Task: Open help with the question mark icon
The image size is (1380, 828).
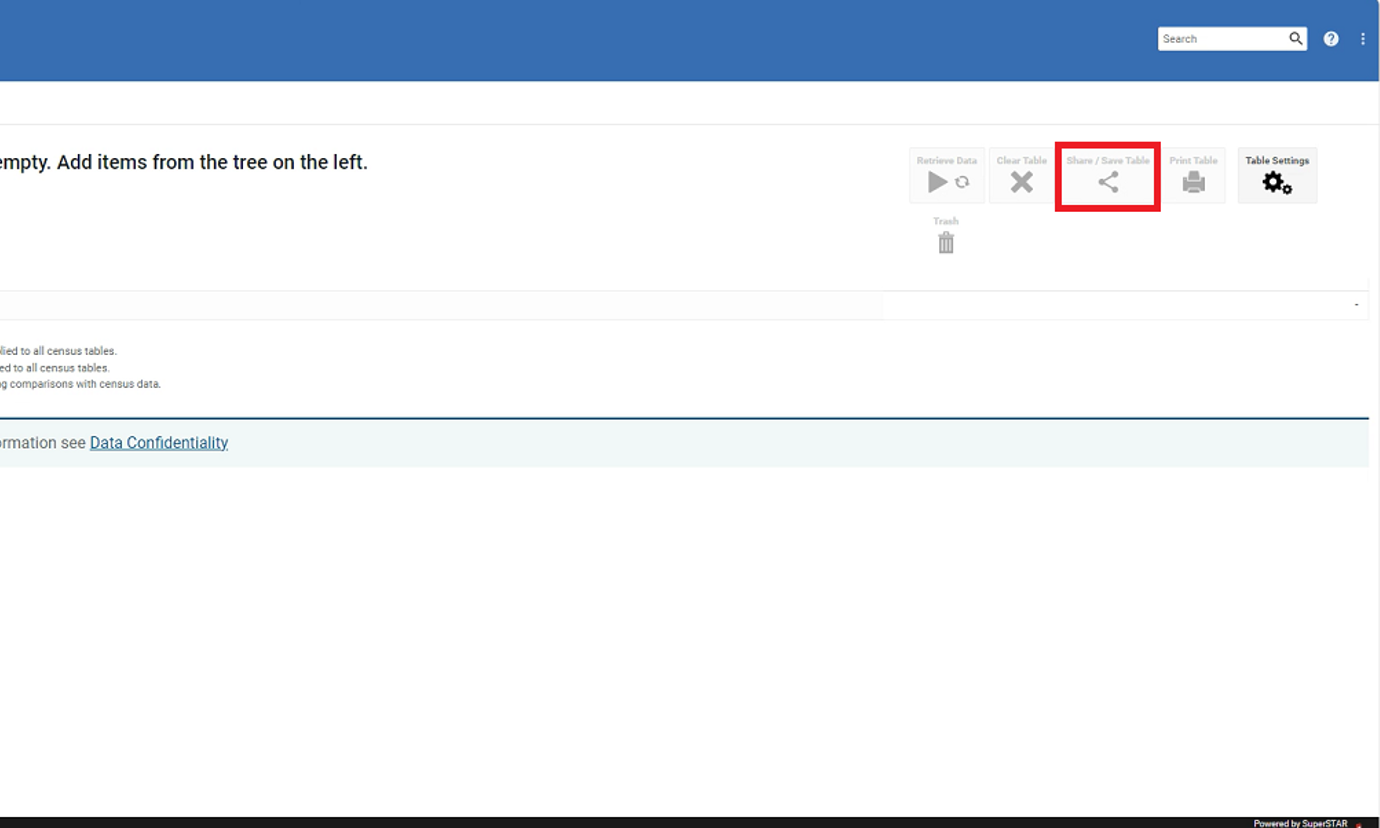Action: [1331, 39]
